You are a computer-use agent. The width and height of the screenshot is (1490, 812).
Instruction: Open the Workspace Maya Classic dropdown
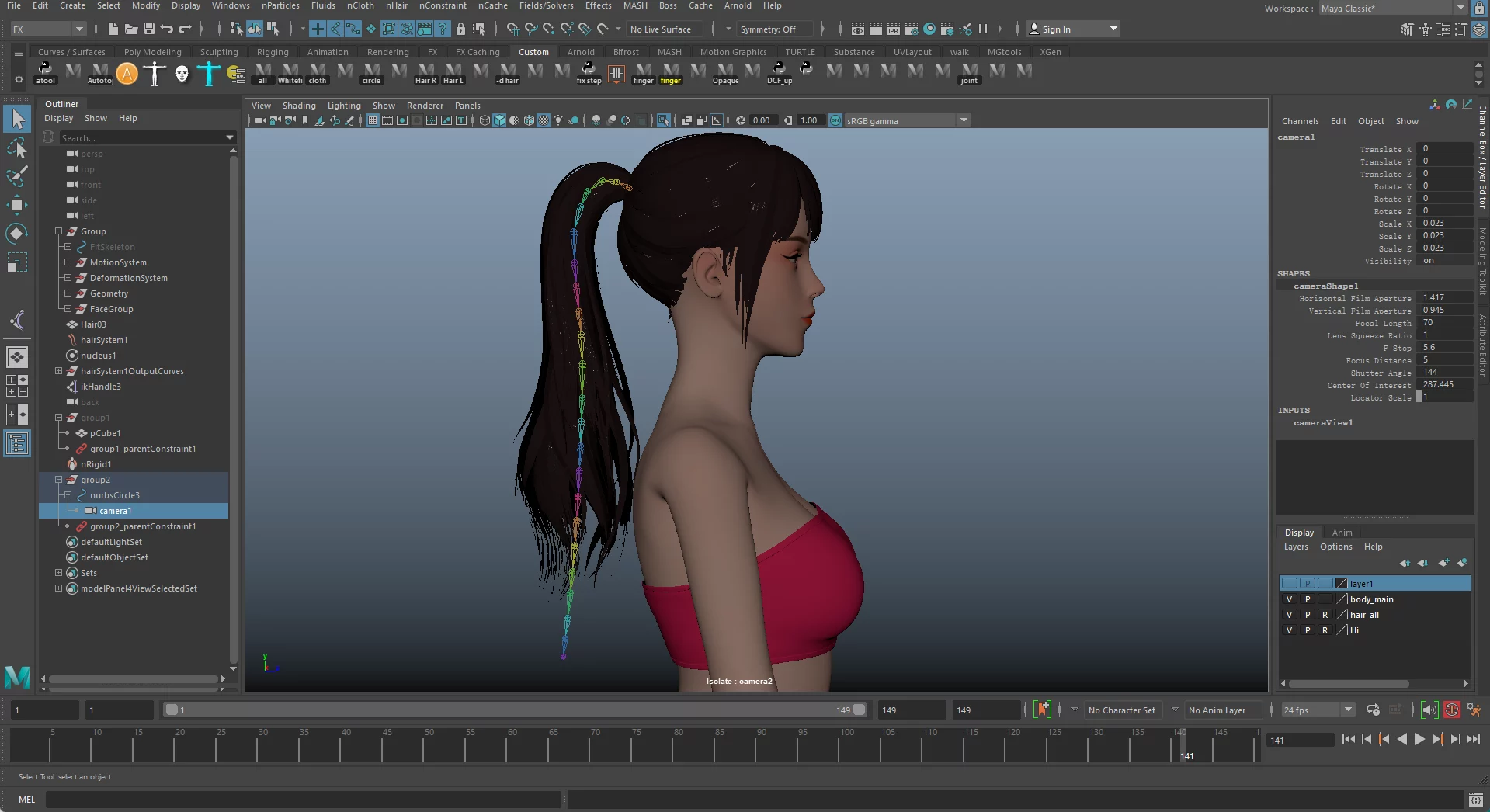(x=1393, y=8)
